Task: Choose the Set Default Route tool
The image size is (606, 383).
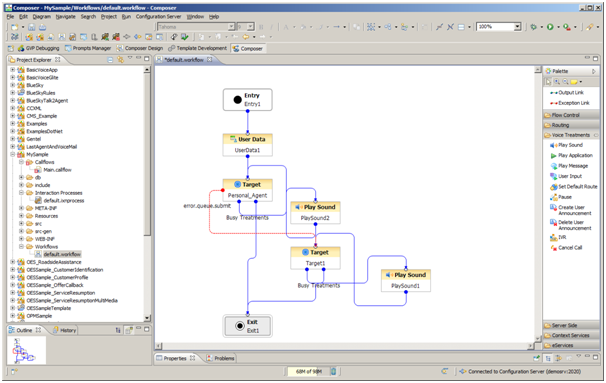Action: [x=574, y=187]
